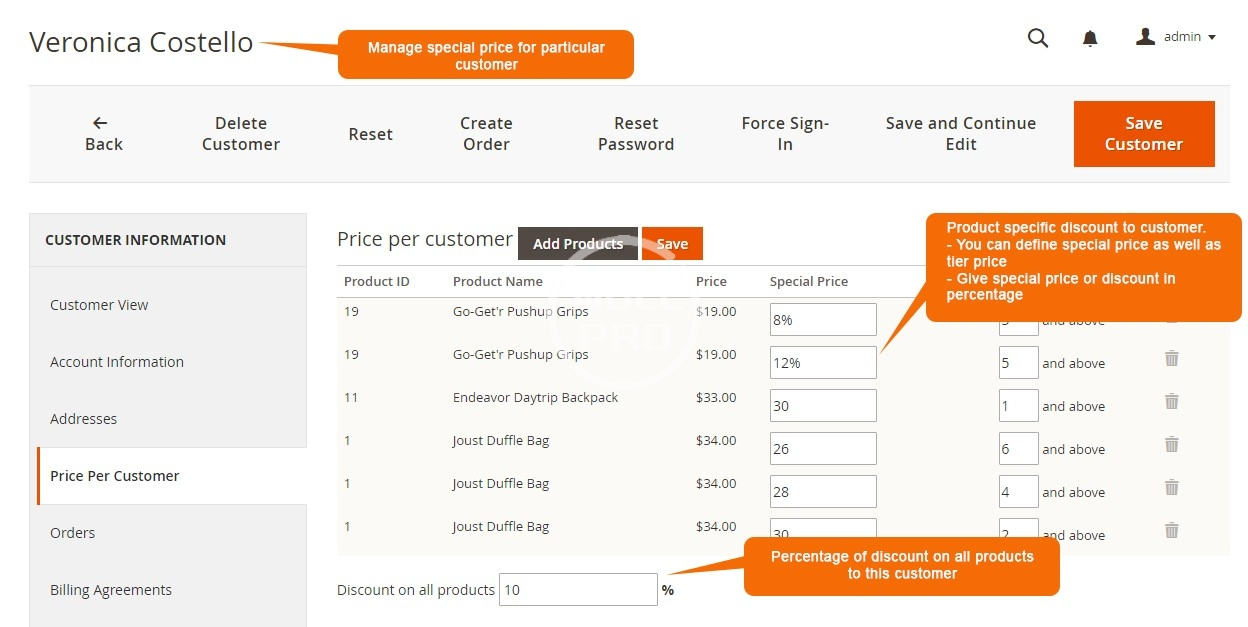
Task: Remove the Joust Duffle Bag row priced 26
Action: (1172, 444)
